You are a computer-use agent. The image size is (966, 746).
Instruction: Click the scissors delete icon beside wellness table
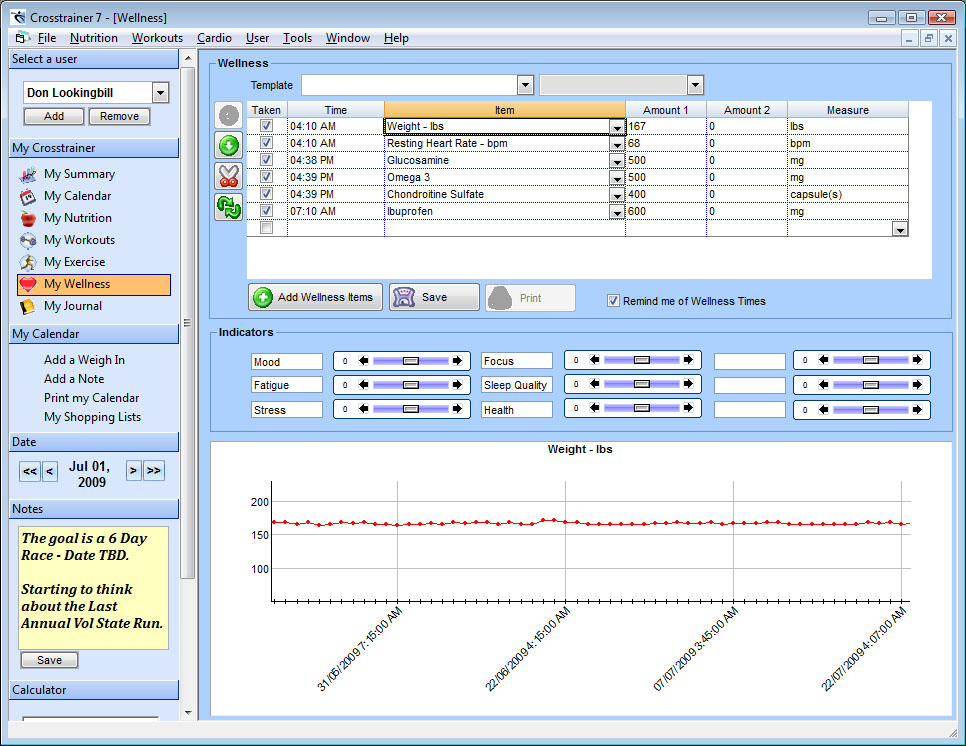229,176
